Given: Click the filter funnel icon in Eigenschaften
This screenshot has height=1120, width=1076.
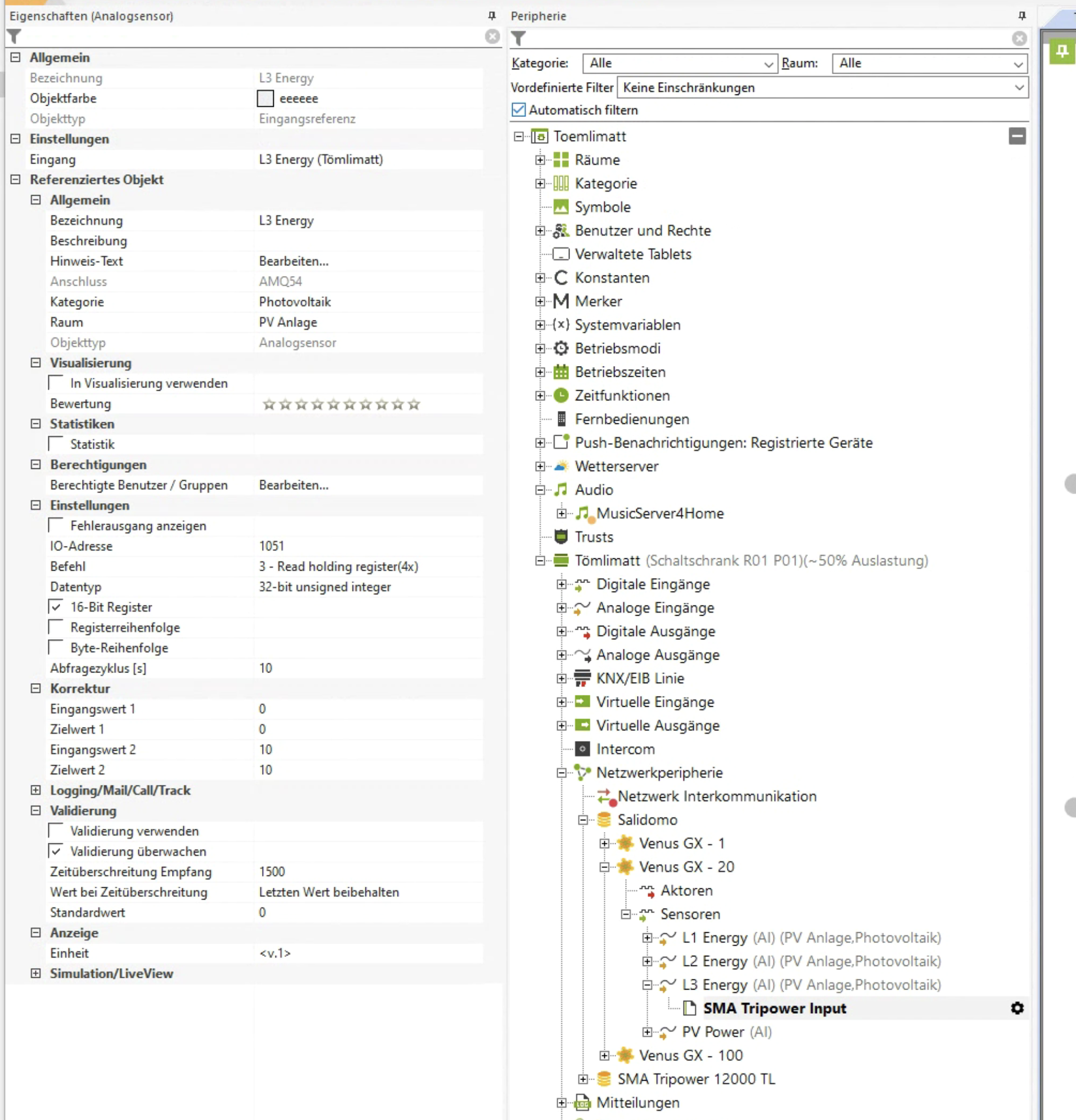Looking at the screenshot, I should tap(14, 37).
